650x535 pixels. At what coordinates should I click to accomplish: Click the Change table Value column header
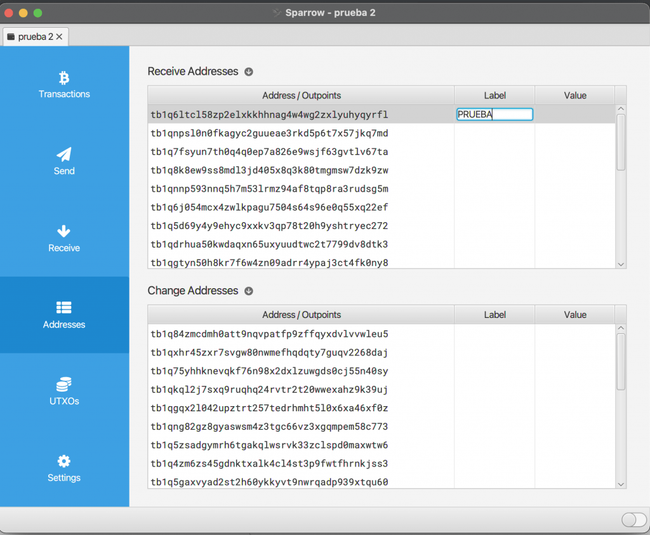pos(575,315)
